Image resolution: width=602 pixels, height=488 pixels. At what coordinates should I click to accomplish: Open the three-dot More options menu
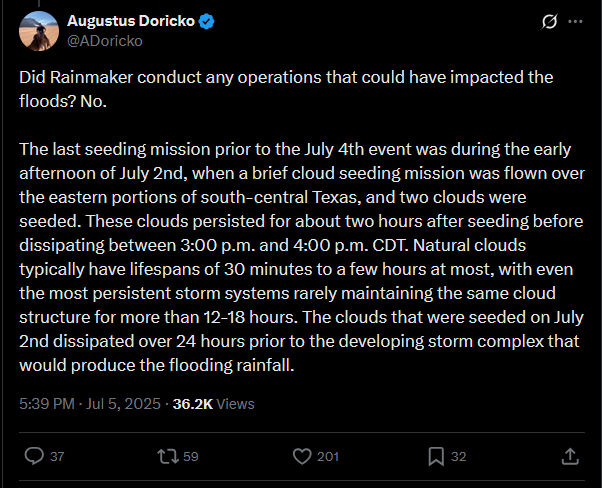pos(575,22)
